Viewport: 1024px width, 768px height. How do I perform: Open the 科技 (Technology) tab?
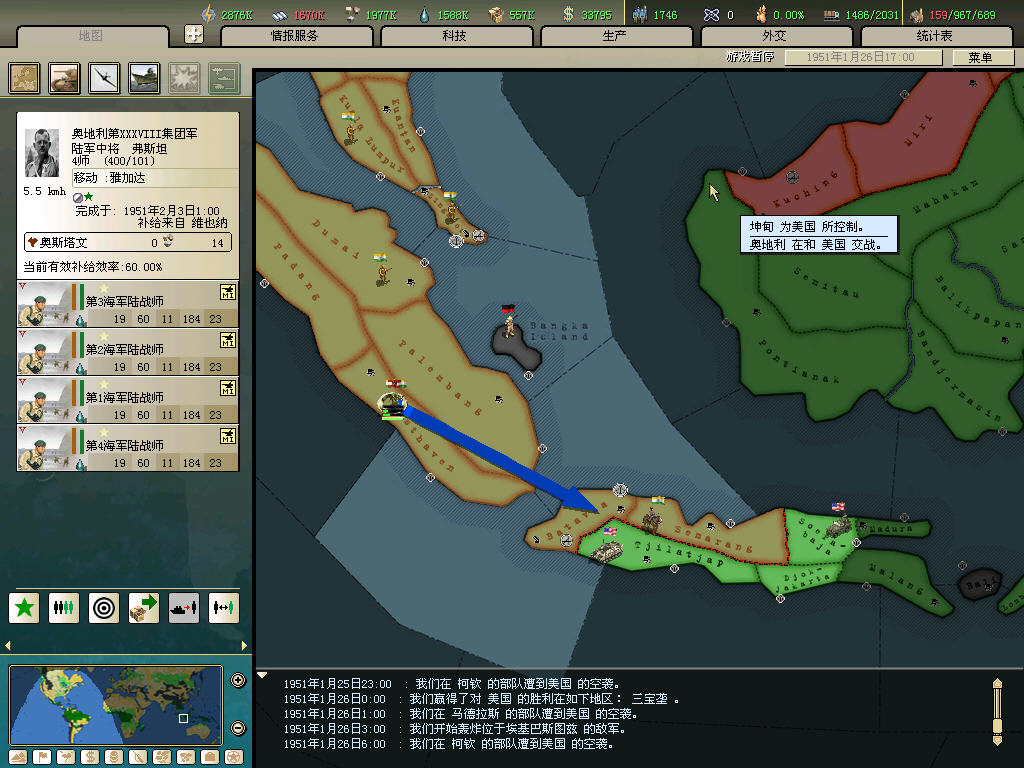tap(455, 36)
